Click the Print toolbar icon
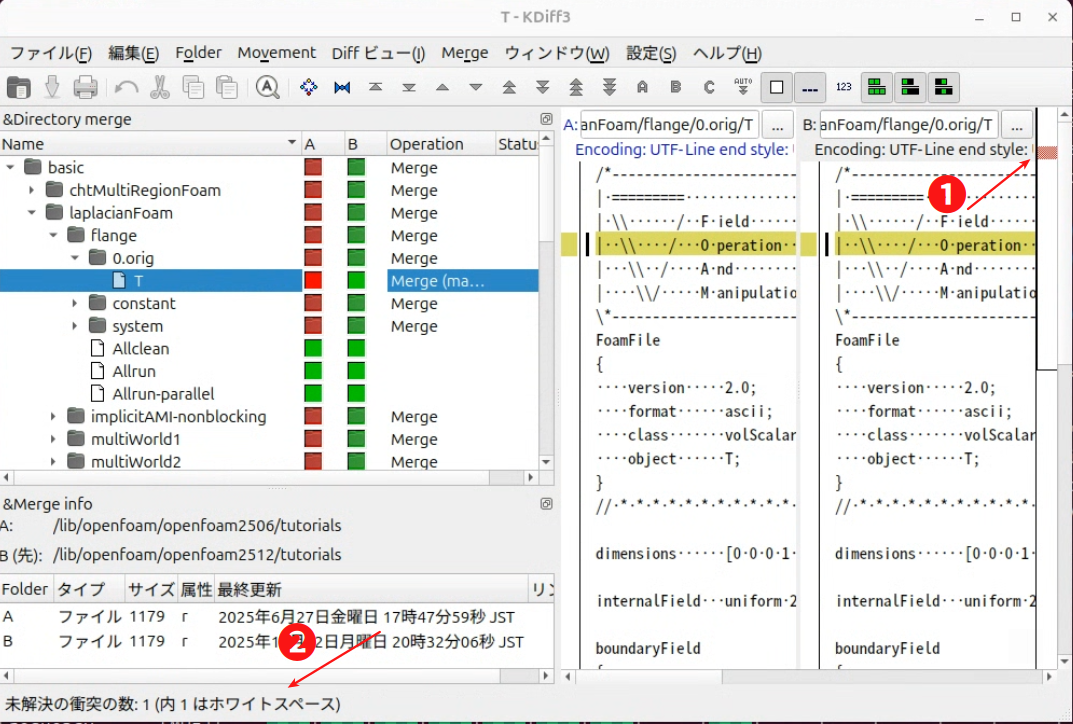This screenshot has height=724, width=1073. point(85,87)
